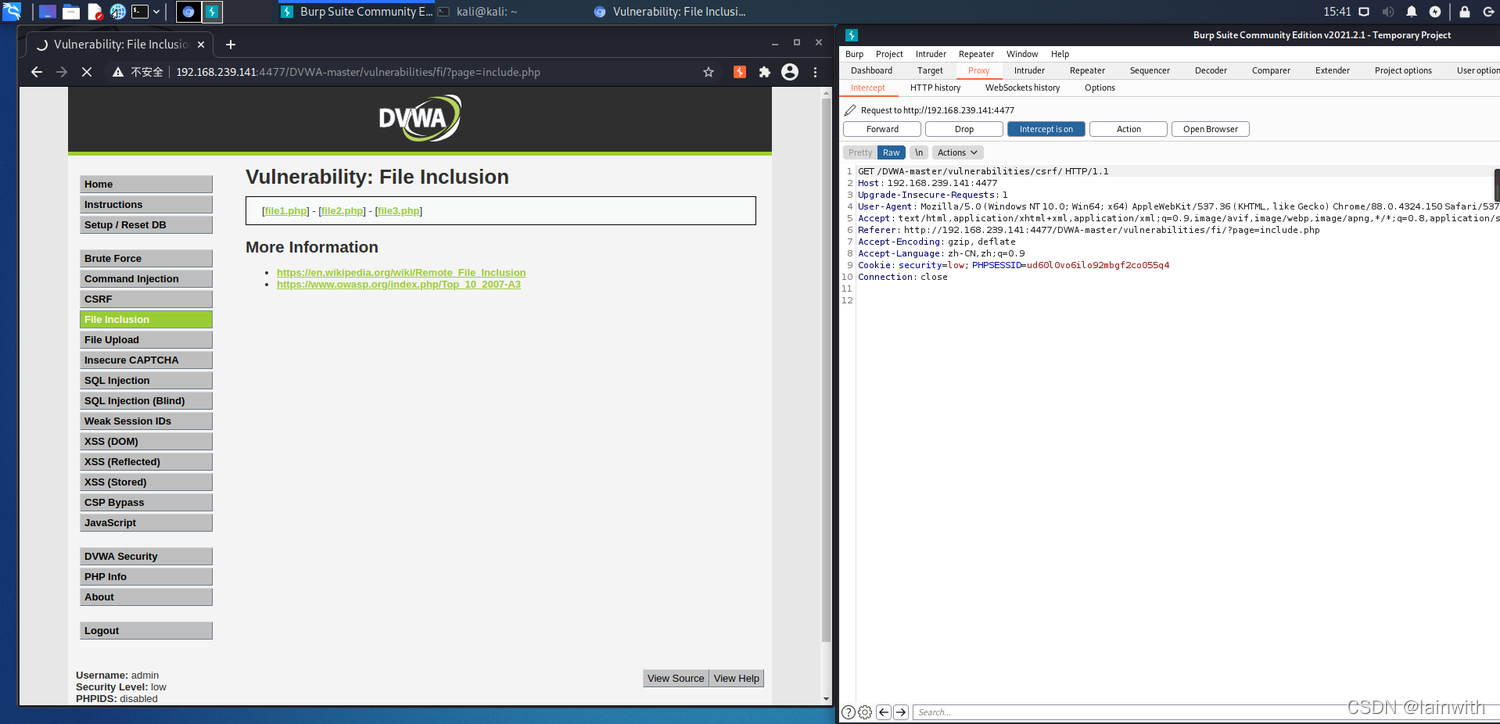The height and width of the screenshot is (724, 1500).
Task: Select Vulnerability: File Inclusion taskbar window
Action: [x=670, y=12]
